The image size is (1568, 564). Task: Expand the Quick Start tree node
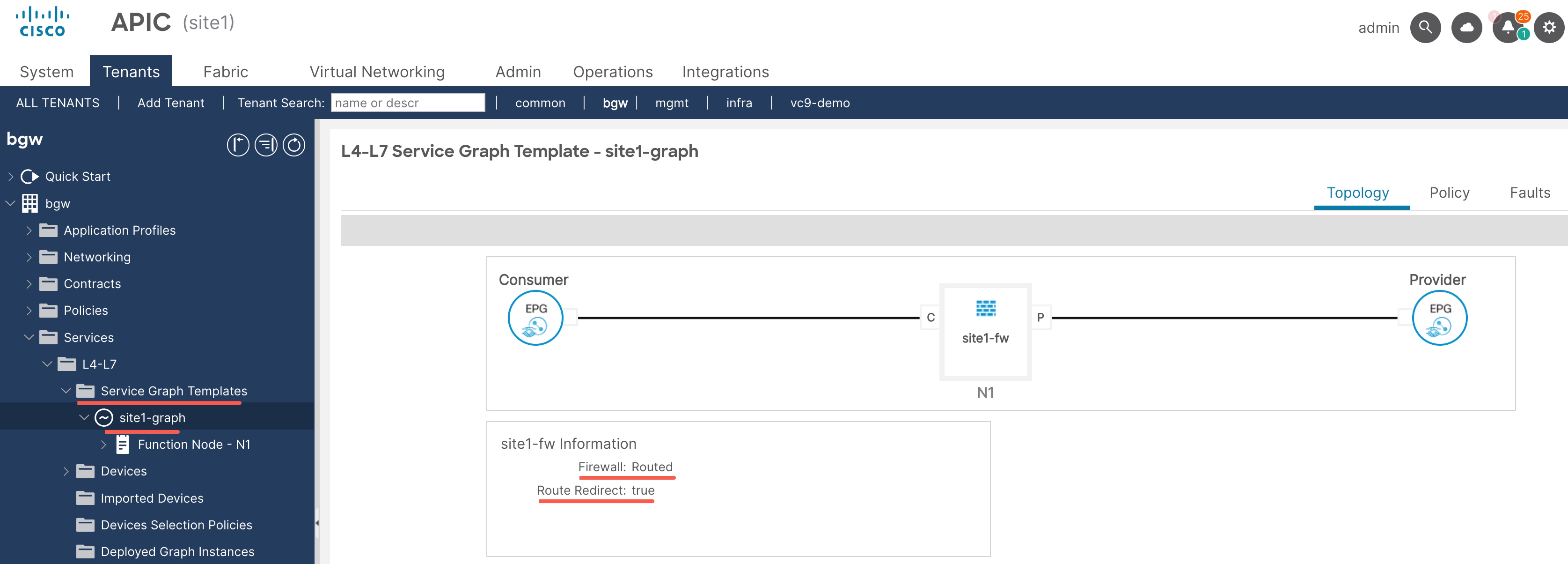tap(10, 177)
